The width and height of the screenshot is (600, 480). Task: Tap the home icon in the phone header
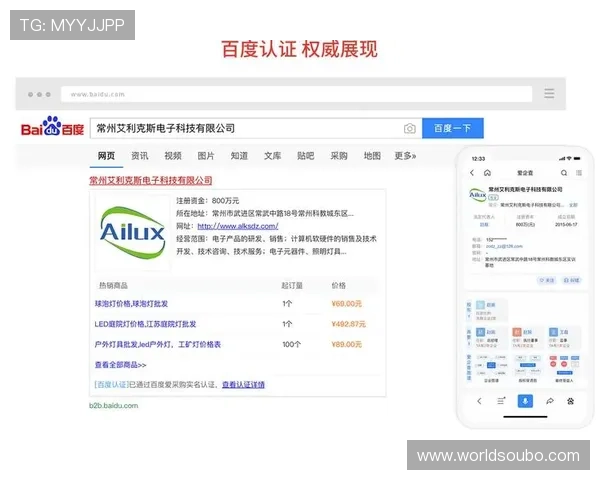point(487,173)
